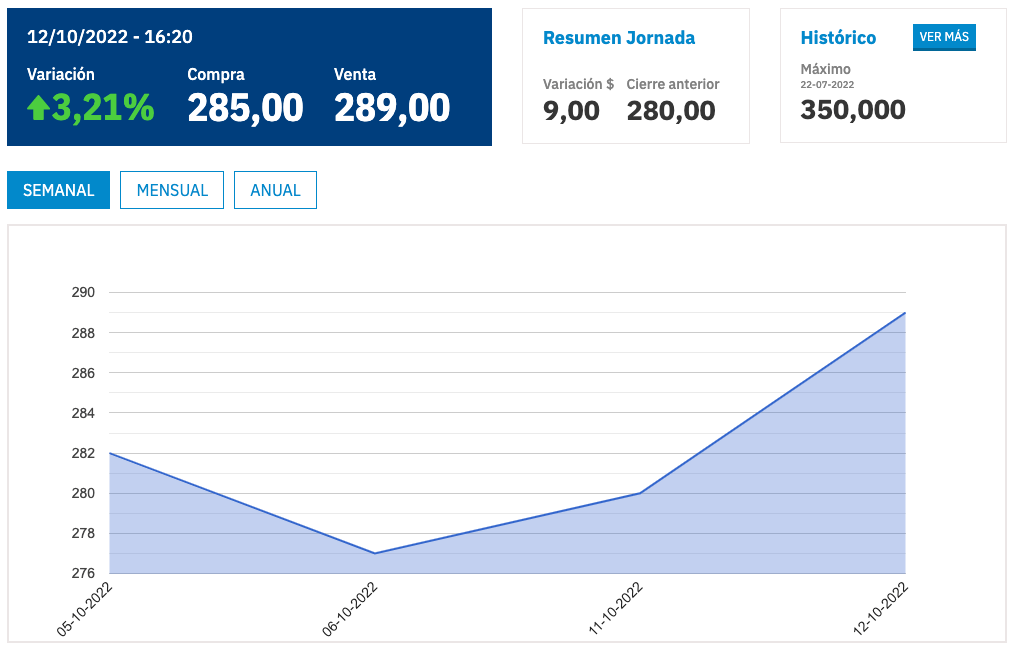Click the chart point at 11-10-2022
Image resolution: width=1015 pixels, height=652 pixels.
click(640, 493)
